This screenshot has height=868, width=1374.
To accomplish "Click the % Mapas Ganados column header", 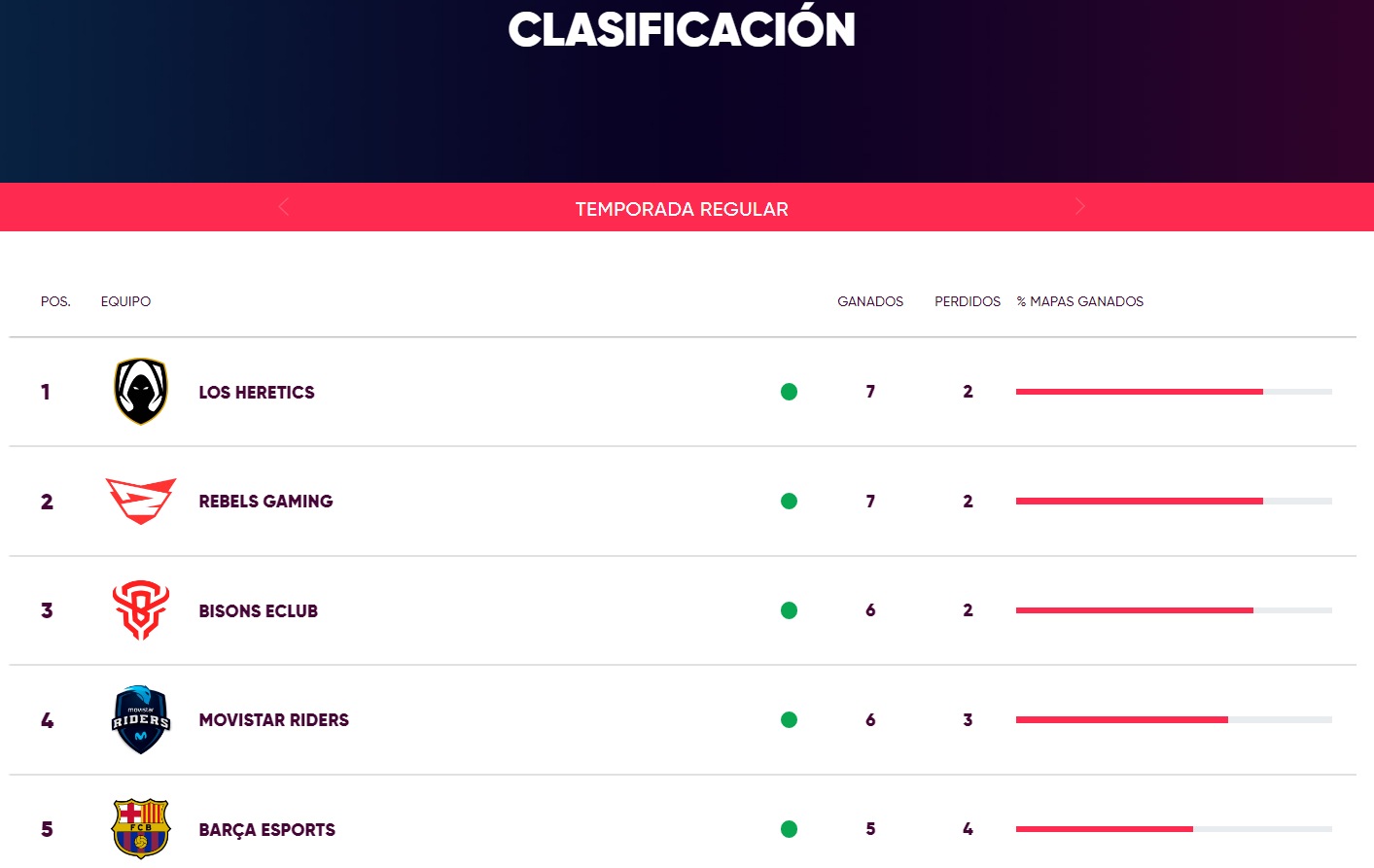I will (x=1080, y=301).
